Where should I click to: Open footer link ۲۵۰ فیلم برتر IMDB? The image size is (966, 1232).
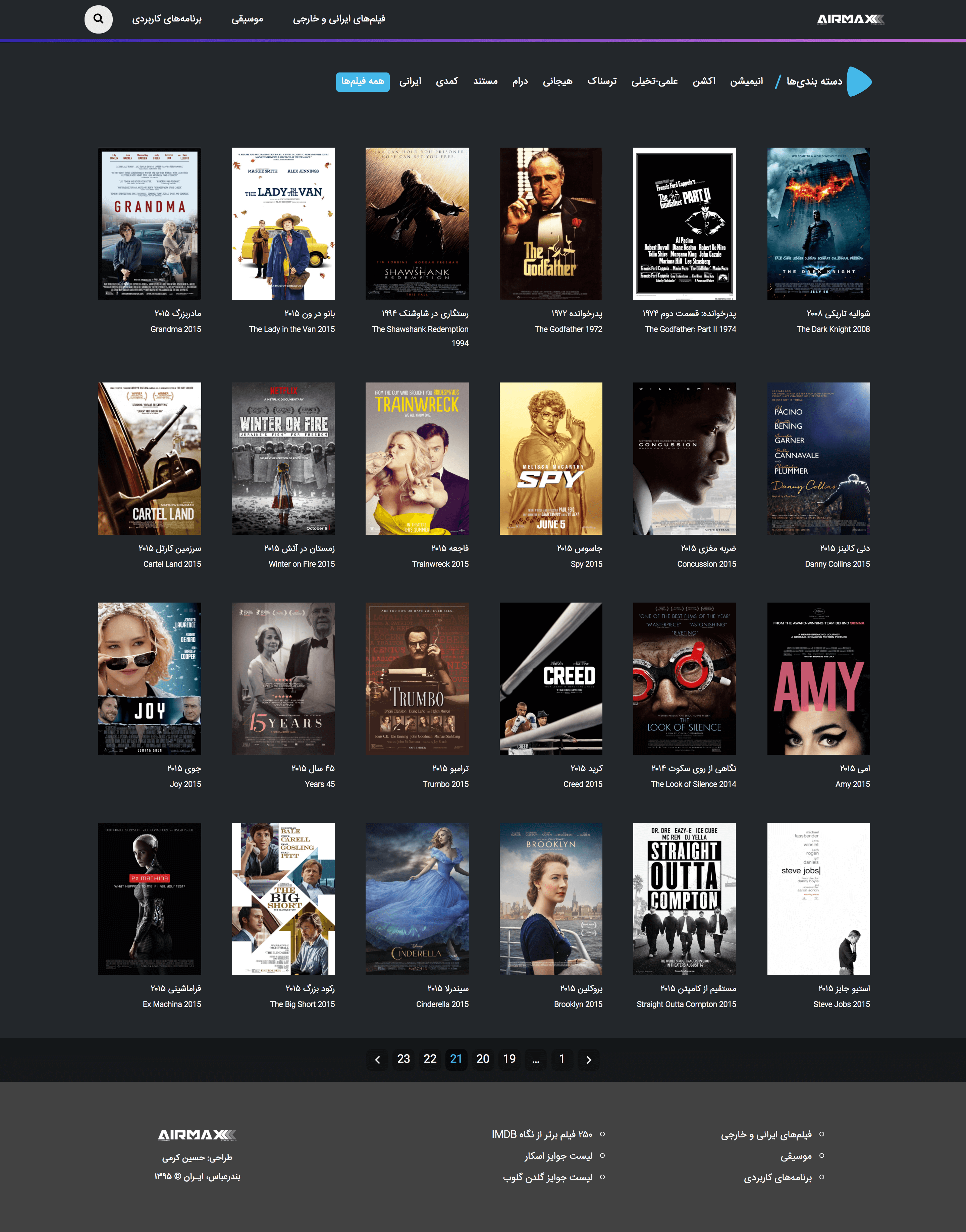point(542,1134)
